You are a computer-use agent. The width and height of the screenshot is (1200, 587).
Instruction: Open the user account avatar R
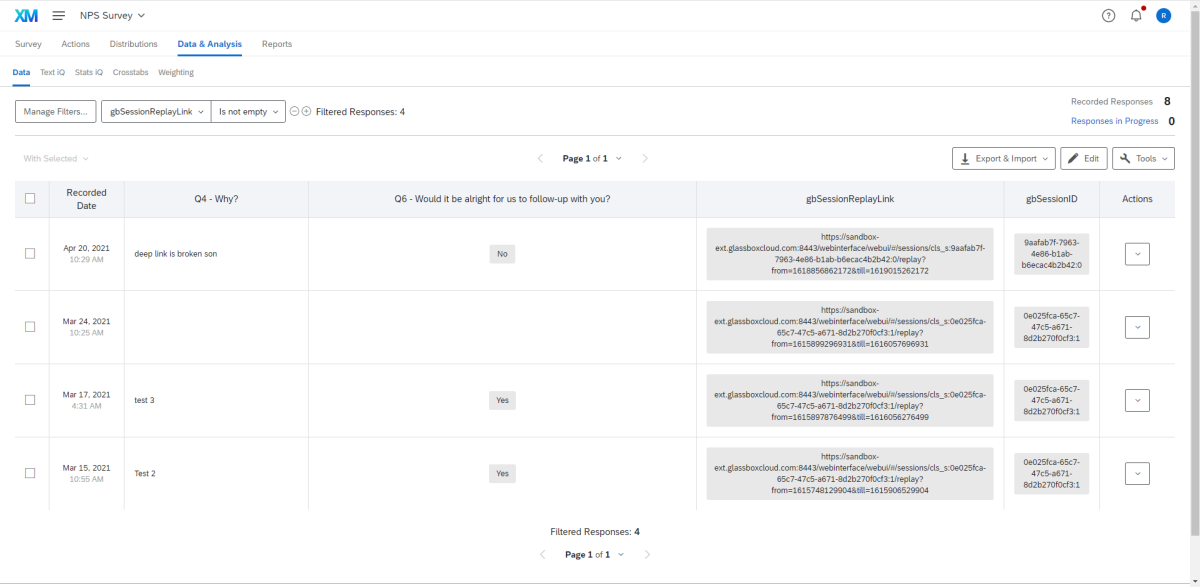point(1164,15)
